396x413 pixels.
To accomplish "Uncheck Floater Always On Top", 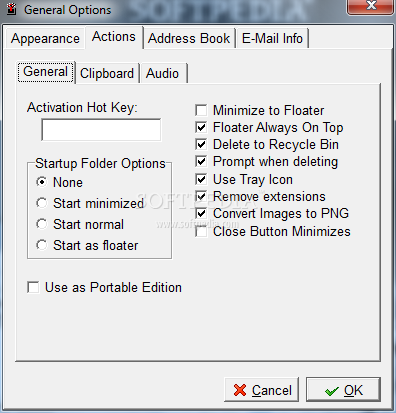I will [x=201, y=127].
